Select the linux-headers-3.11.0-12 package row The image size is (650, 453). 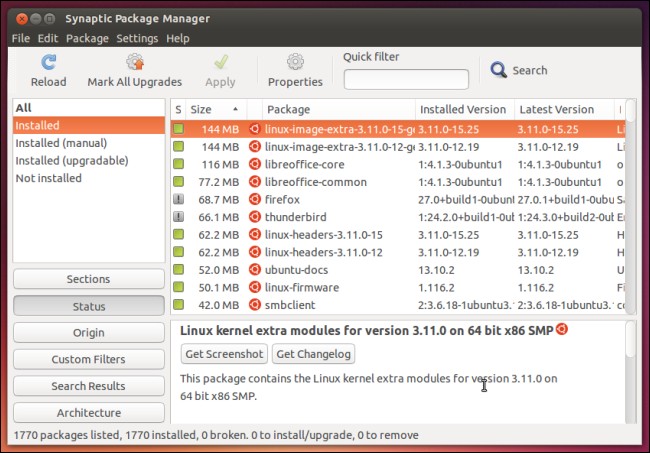[398, 252]
